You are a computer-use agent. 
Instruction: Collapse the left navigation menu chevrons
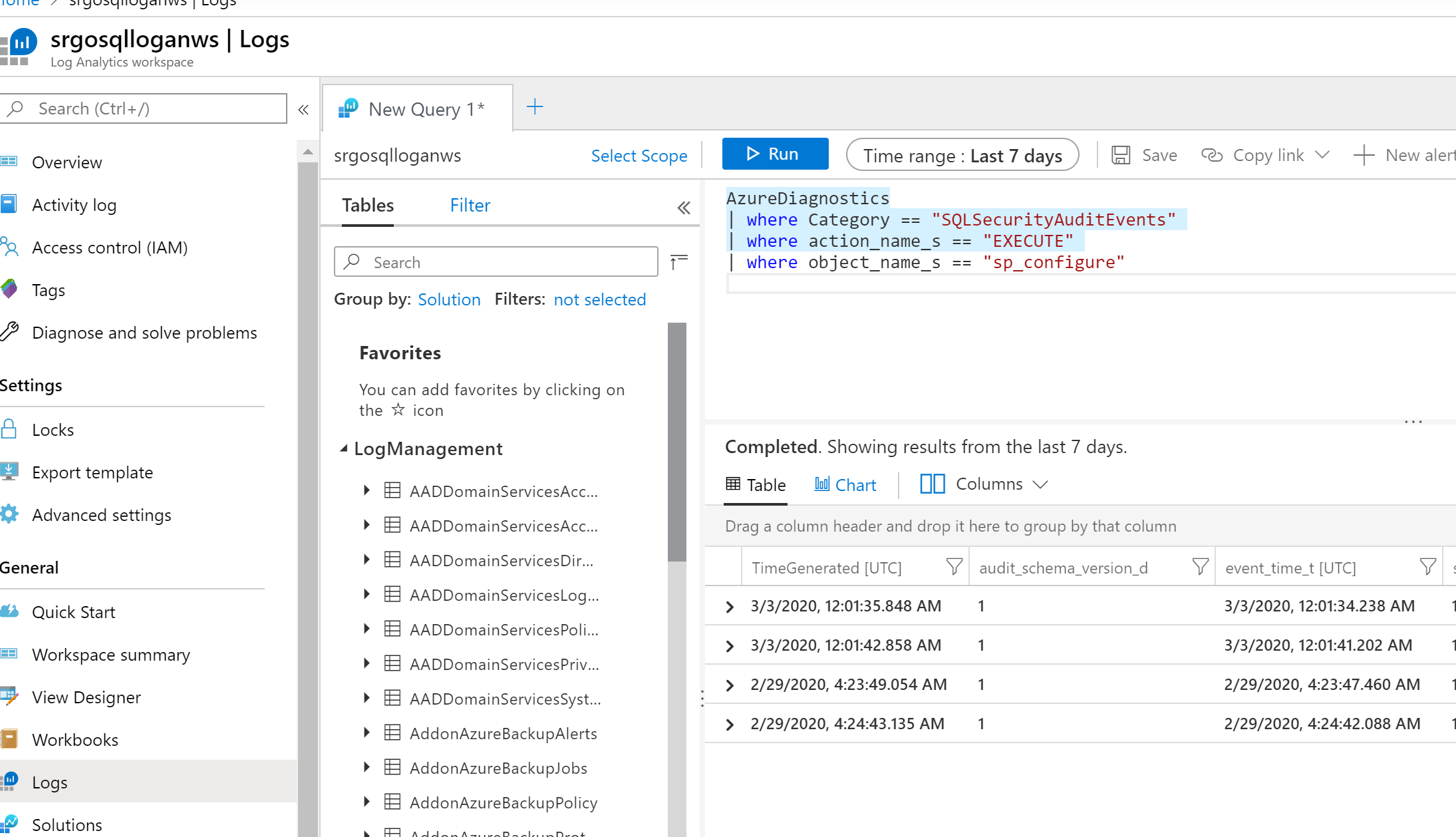[303, 110]
